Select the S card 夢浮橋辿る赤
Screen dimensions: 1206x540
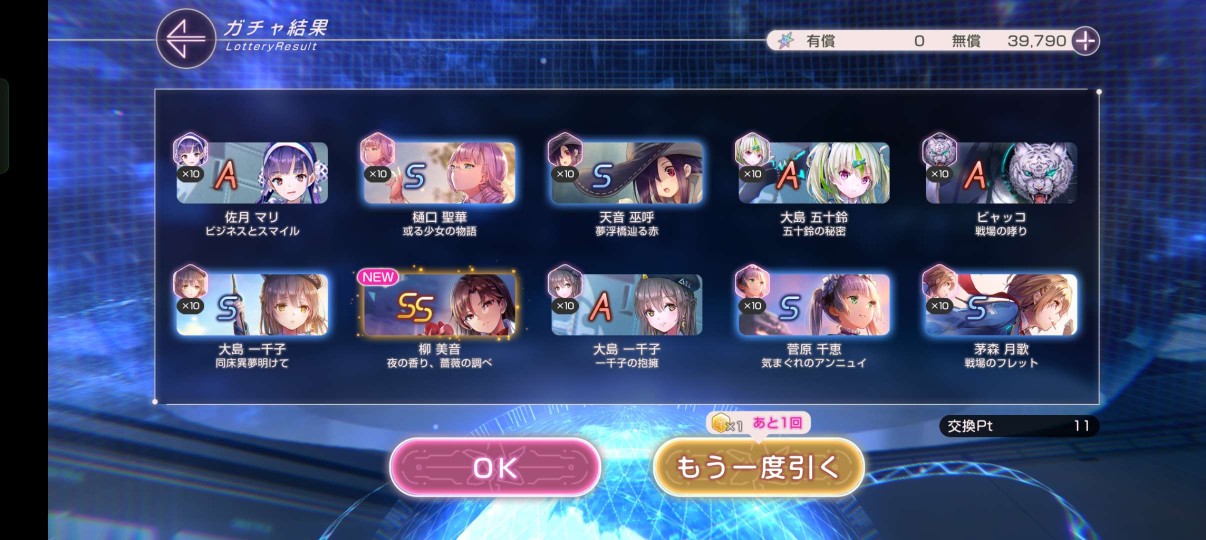(627, 173)
